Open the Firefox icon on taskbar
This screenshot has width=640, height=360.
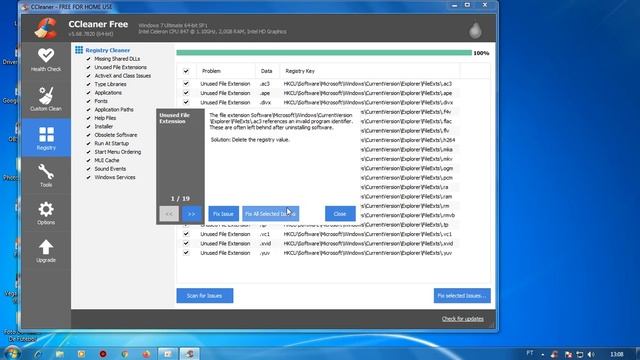point(146,354)
